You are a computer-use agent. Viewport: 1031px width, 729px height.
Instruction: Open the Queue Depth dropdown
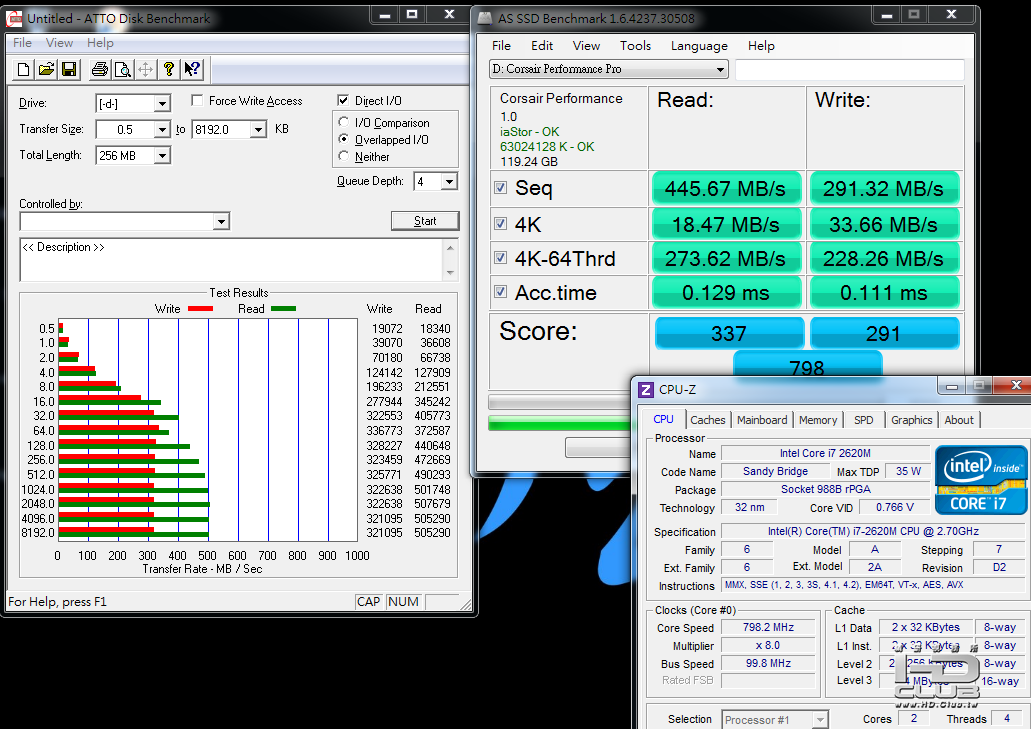pos(448,182)
